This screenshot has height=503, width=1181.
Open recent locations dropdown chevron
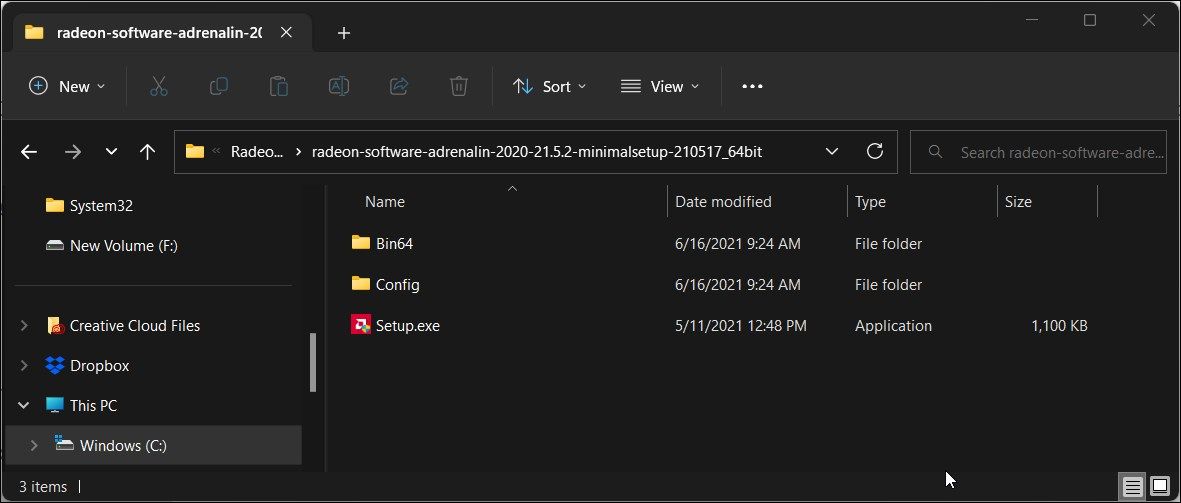tap(111, 152)
